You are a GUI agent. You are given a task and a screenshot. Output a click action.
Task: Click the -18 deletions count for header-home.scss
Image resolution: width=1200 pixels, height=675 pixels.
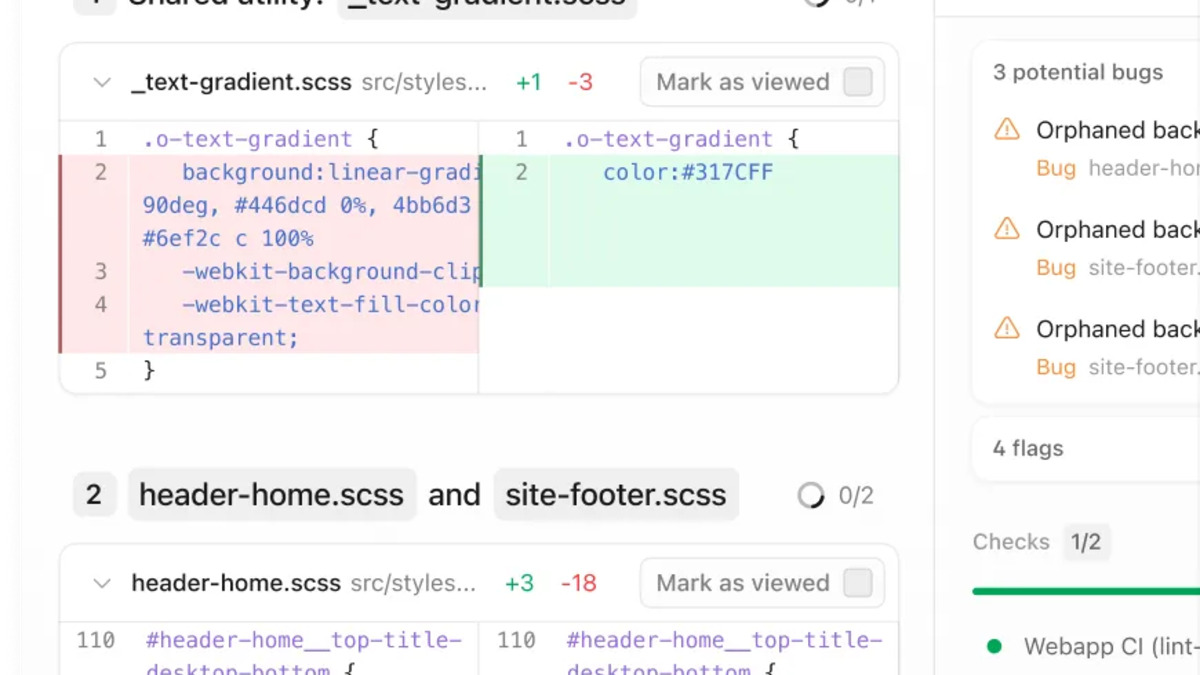(579, 583)
